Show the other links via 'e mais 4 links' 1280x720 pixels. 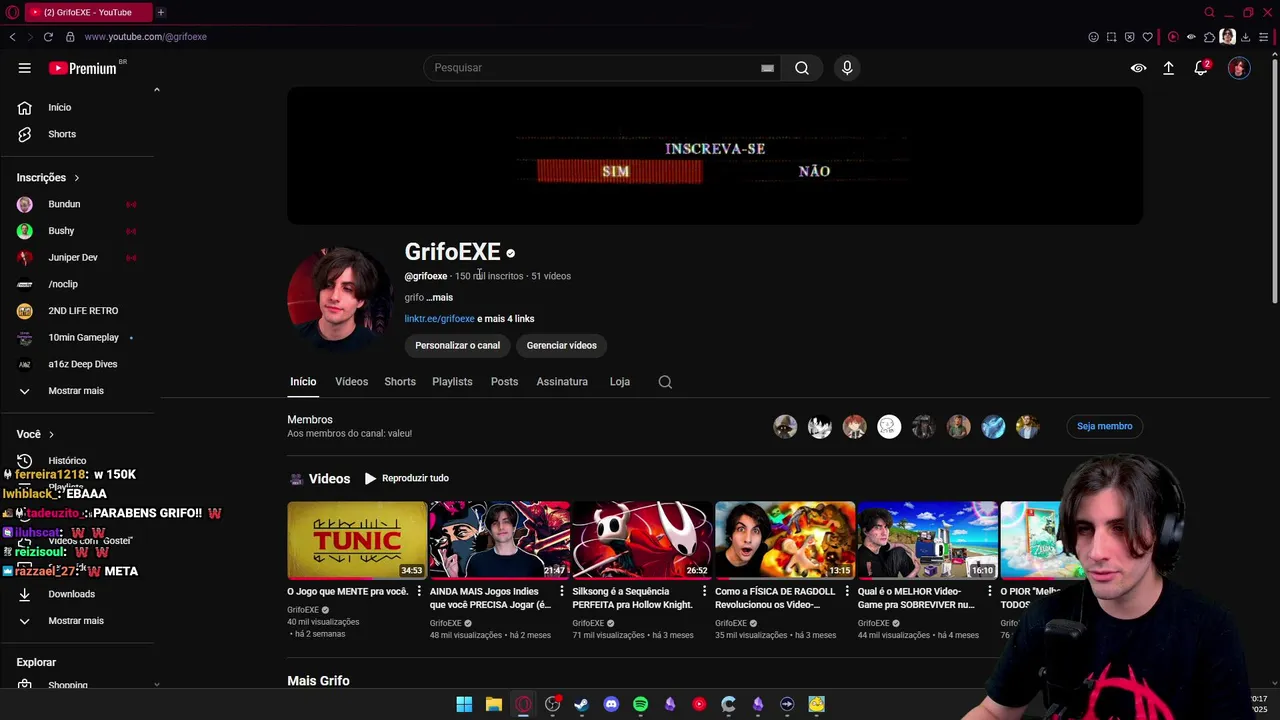pyautogui.click(x=506, y=319)
